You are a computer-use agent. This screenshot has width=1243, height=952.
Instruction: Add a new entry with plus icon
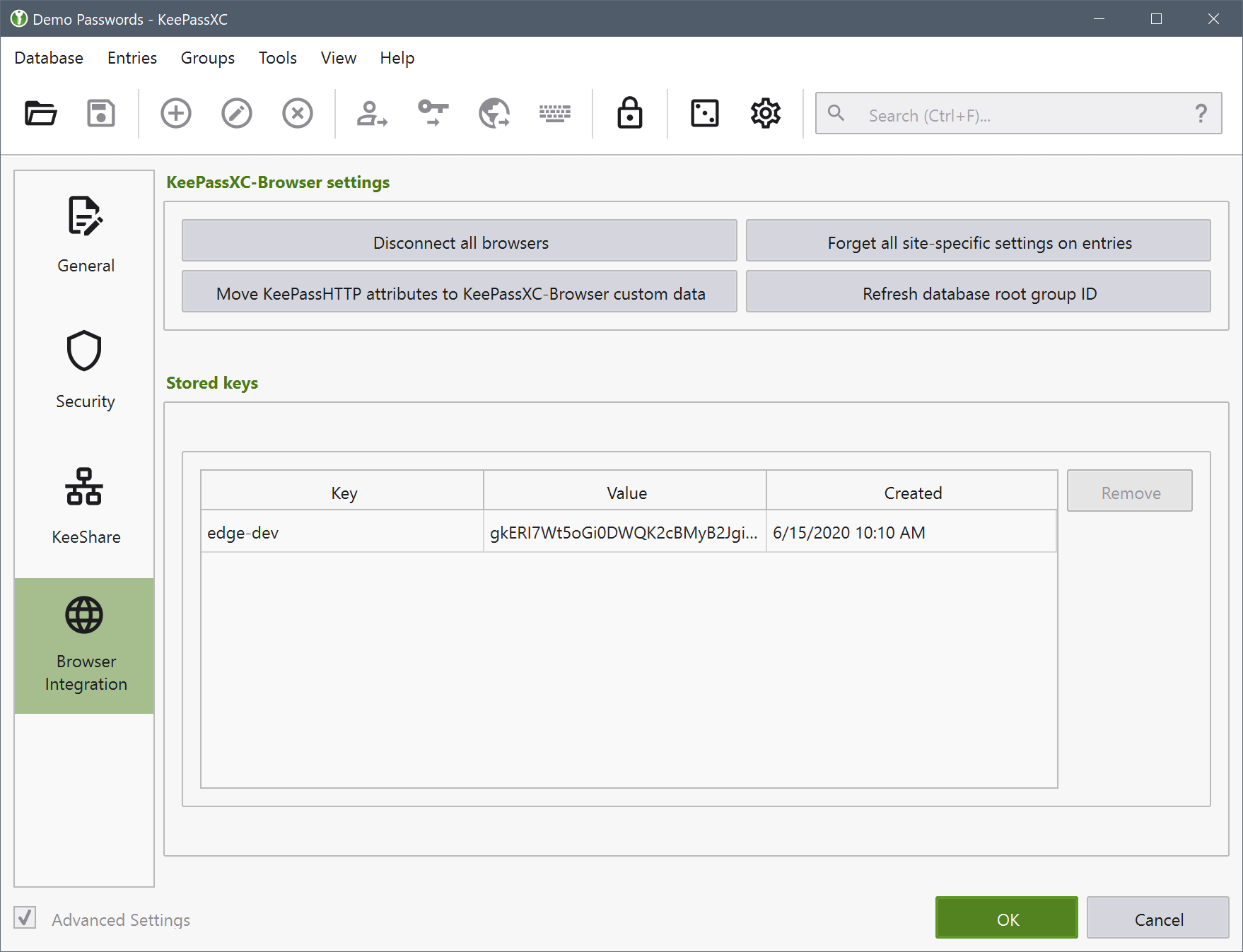click(175, 113)
